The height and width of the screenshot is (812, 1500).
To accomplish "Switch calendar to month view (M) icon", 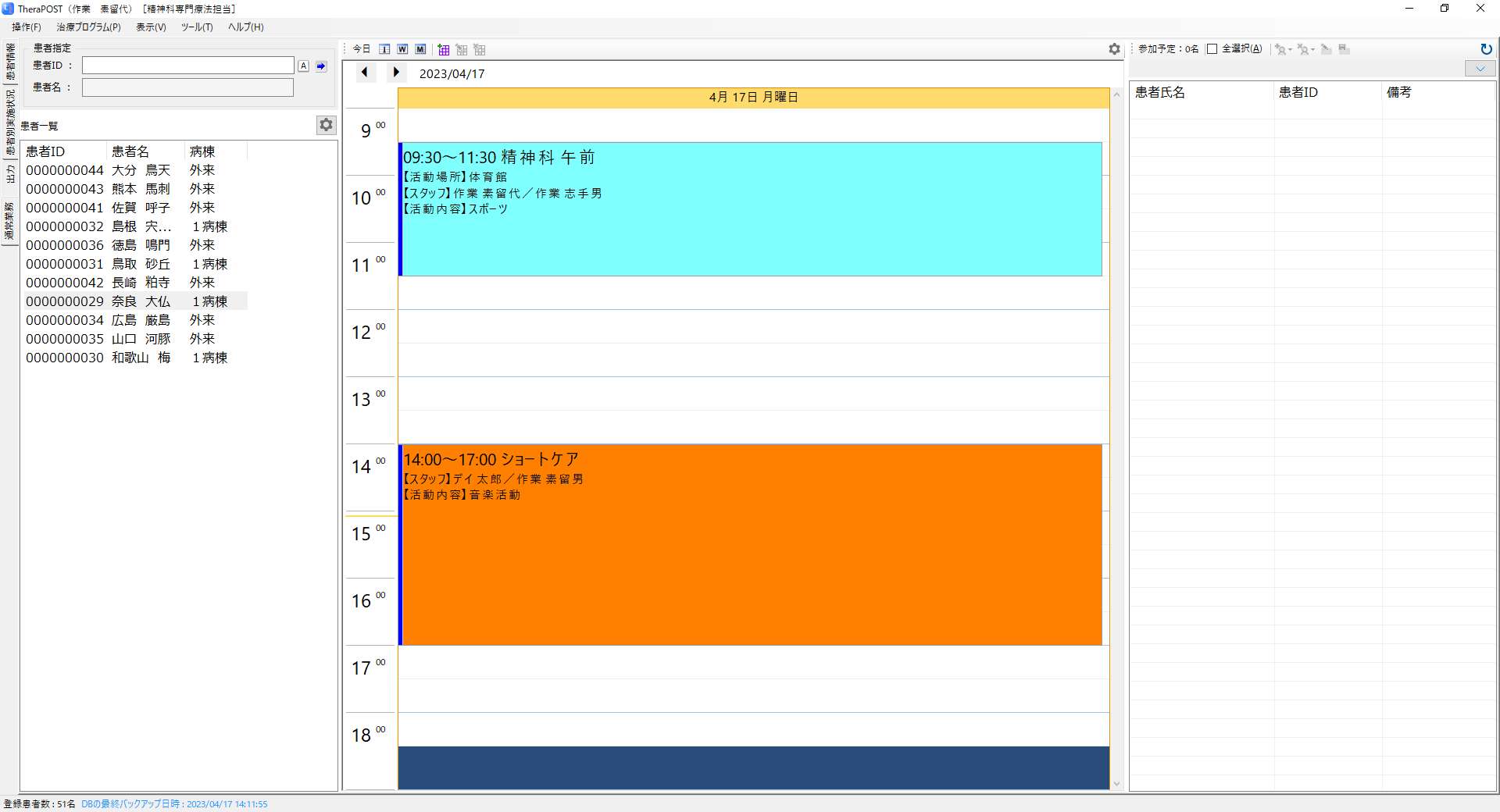I will [x=420, y=49].
